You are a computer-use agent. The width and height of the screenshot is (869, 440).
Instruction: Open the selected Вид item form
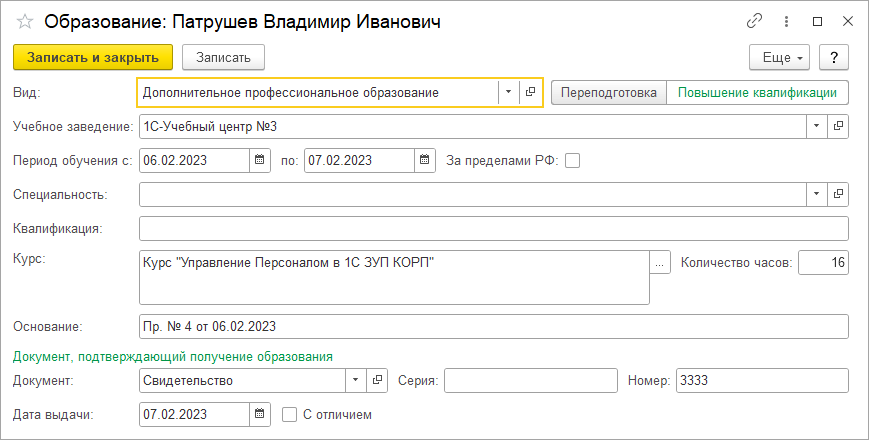(x=530, y=92)
